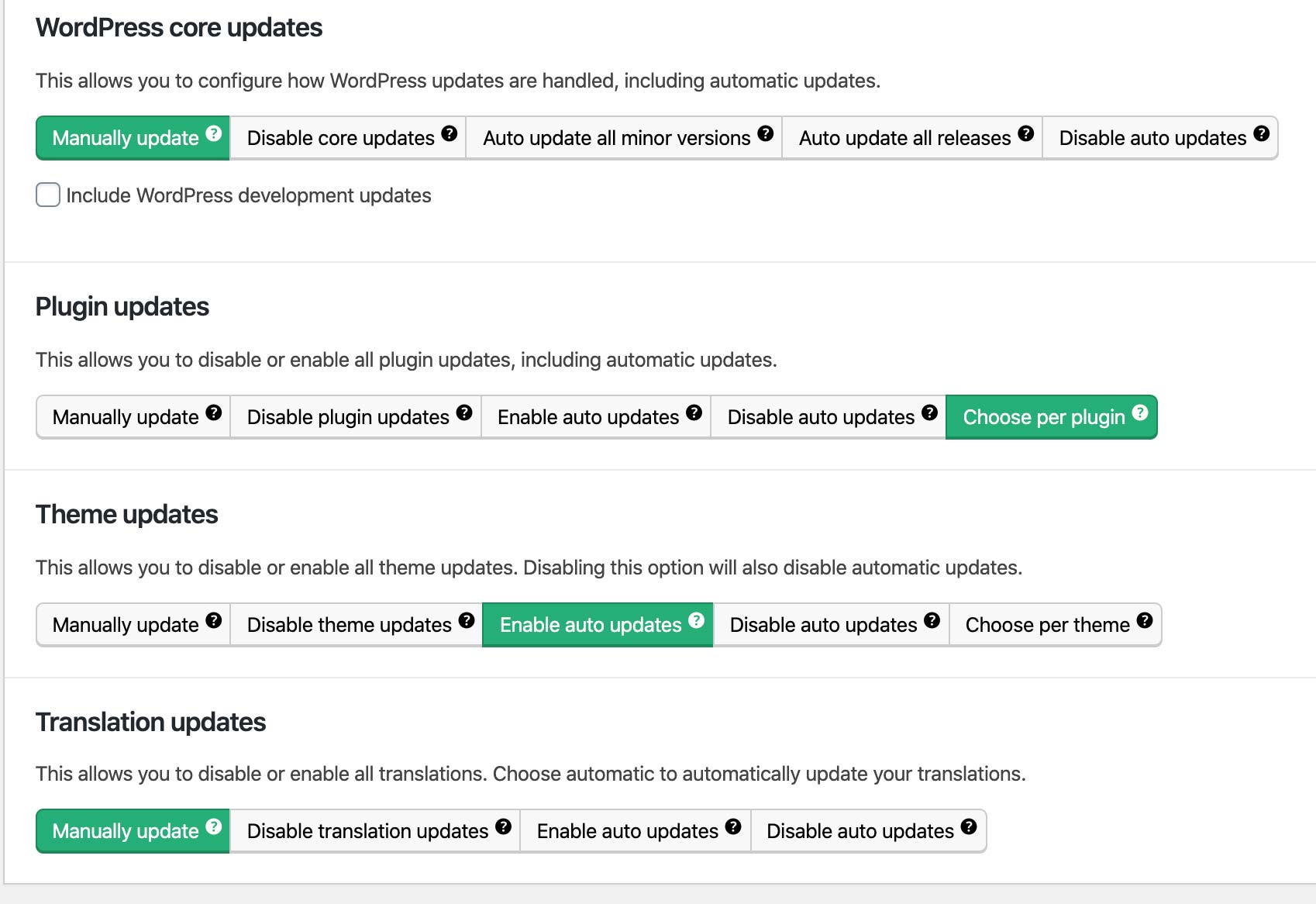This screenshot has height=904, width=1316.
Task: Select core Disable auto updates option
Action: click(1160, 138)
